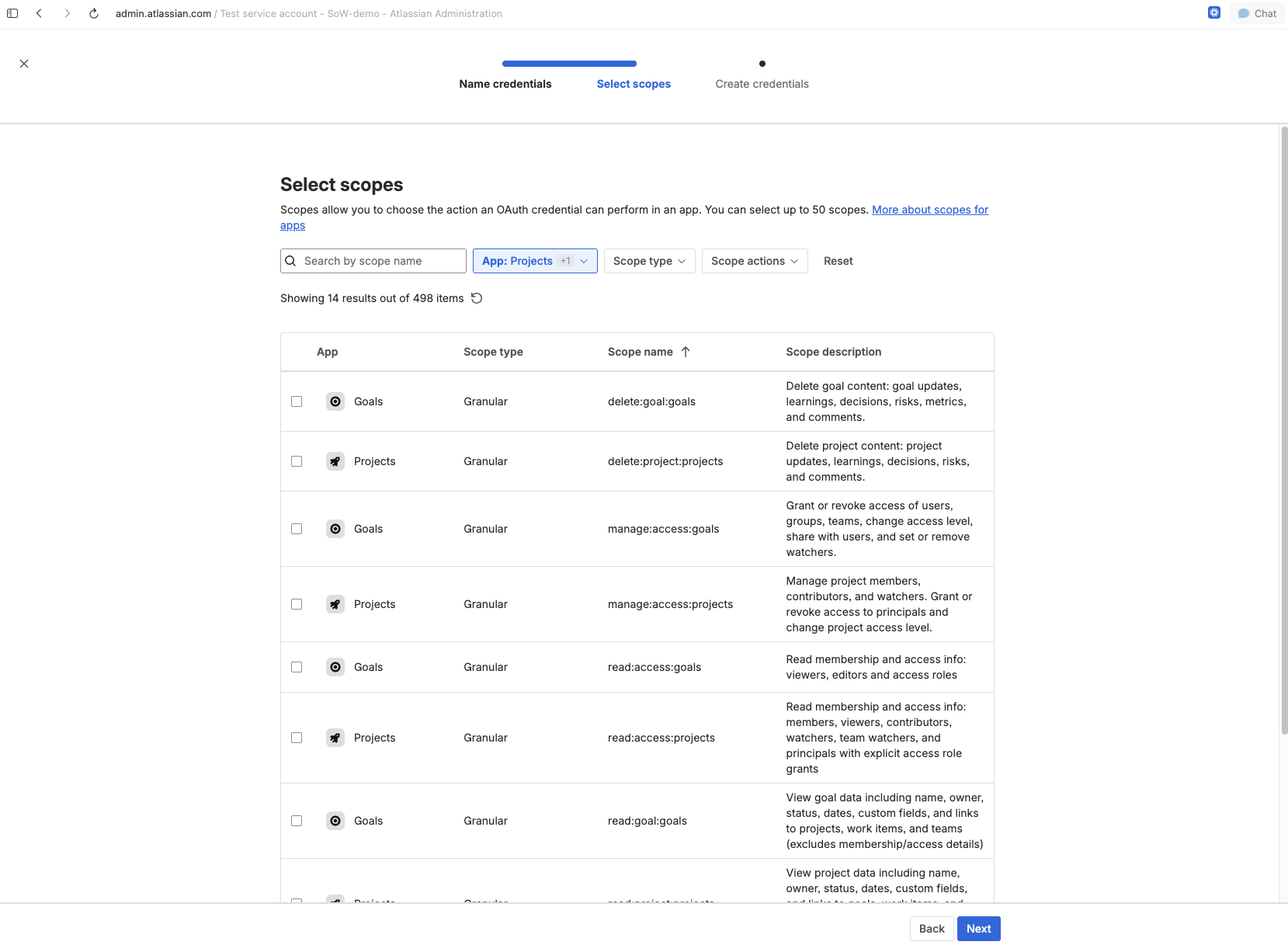Reload the page with the refresh icon
The width and height of the screenshot is (1288, 952).
94,13
